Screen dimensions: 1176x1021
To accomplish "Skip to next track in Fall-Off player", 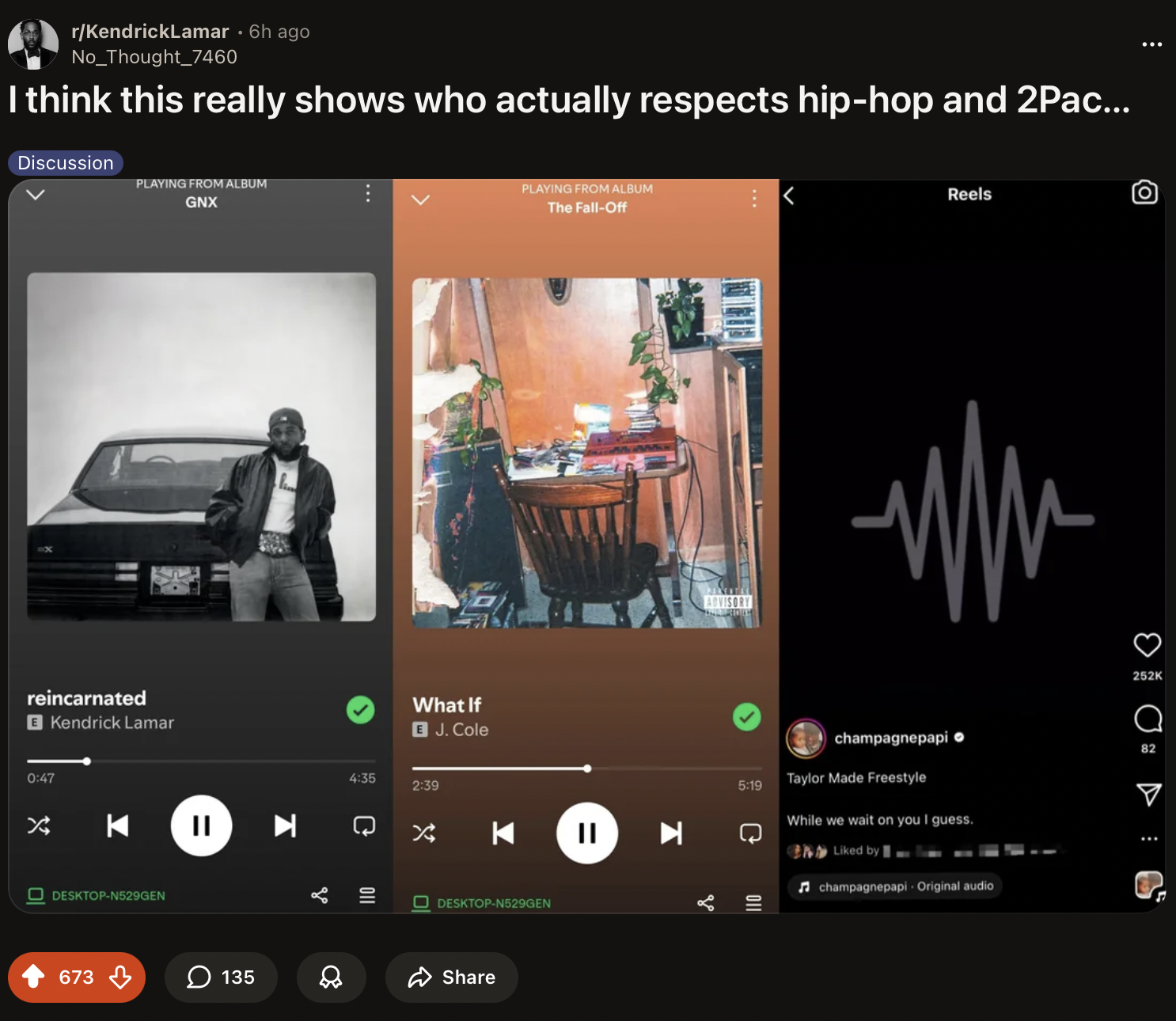I will 672,833.
